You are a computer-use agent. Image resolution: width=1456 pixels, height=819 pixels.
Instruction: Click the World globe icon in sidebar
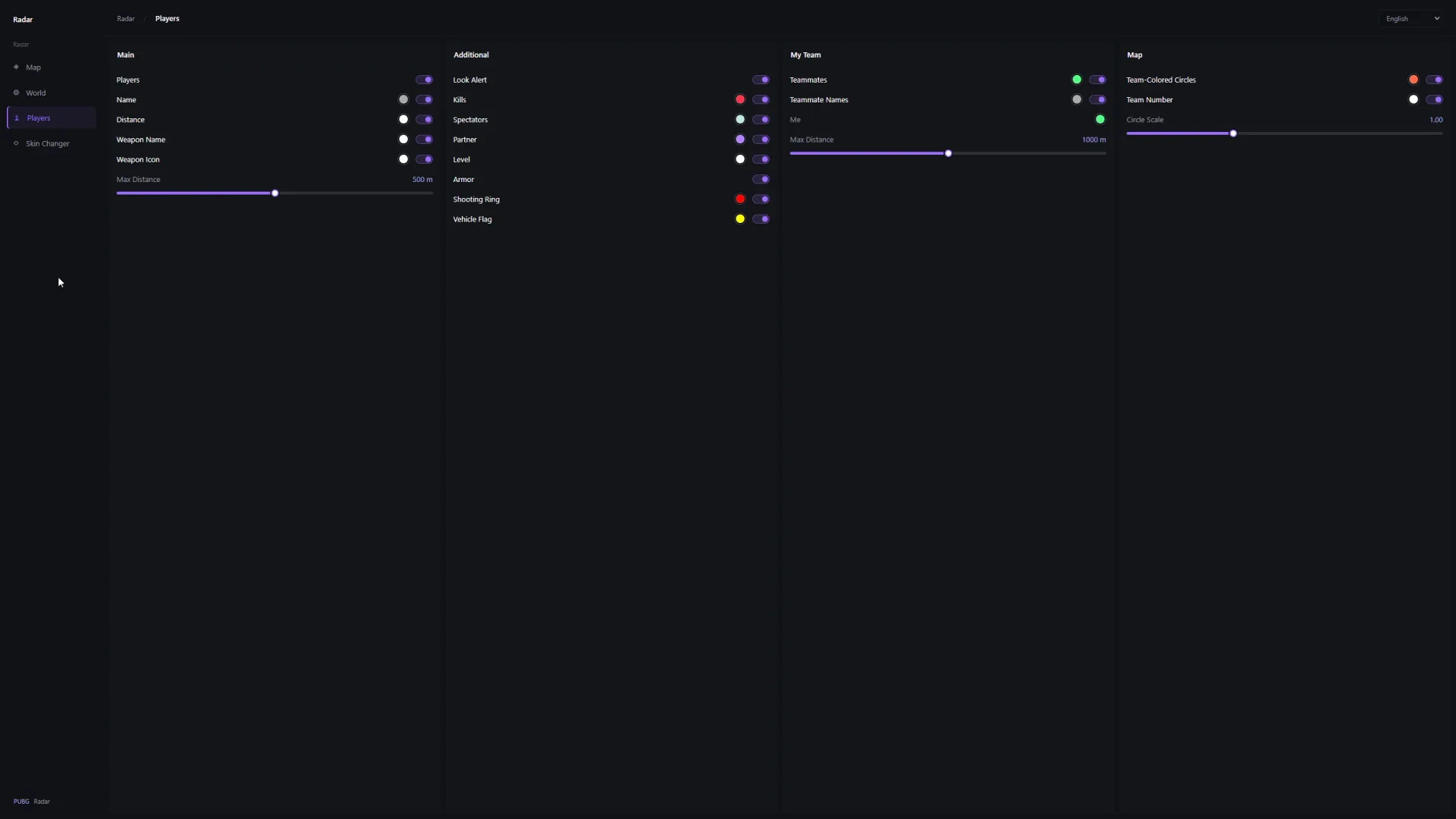point(16,93)
